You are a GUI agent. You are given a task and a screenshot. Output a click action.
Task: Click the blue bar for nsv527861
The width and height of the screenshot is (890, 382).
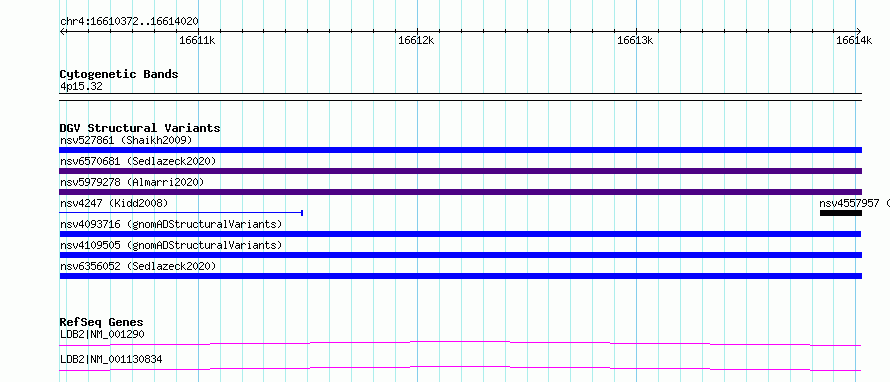coord(461,150)
